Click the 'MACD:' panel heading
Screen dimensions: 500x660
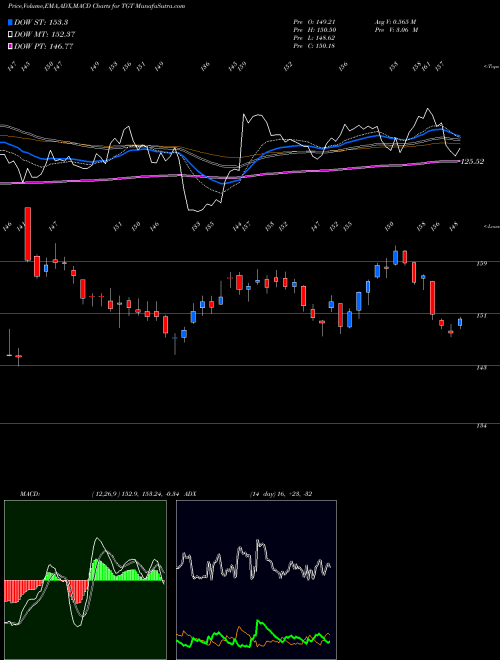click(29, 493)
